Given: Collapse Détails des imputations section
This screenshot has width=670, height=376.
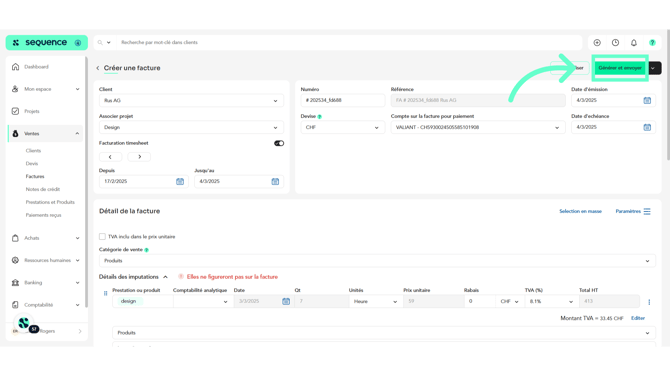Looking at the screenshot, I should pos(165,277).
